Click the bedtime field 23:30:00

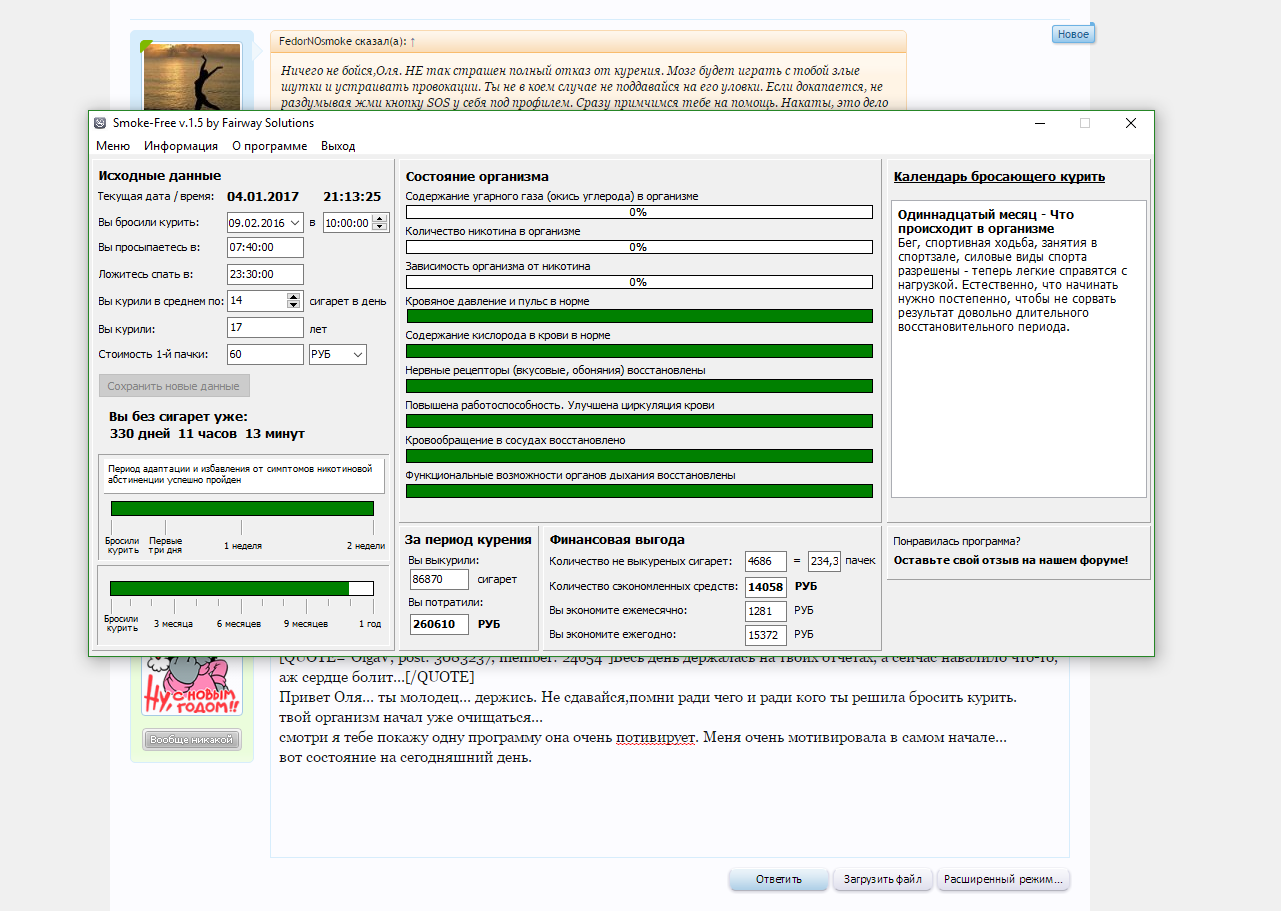tap(265, 274)
